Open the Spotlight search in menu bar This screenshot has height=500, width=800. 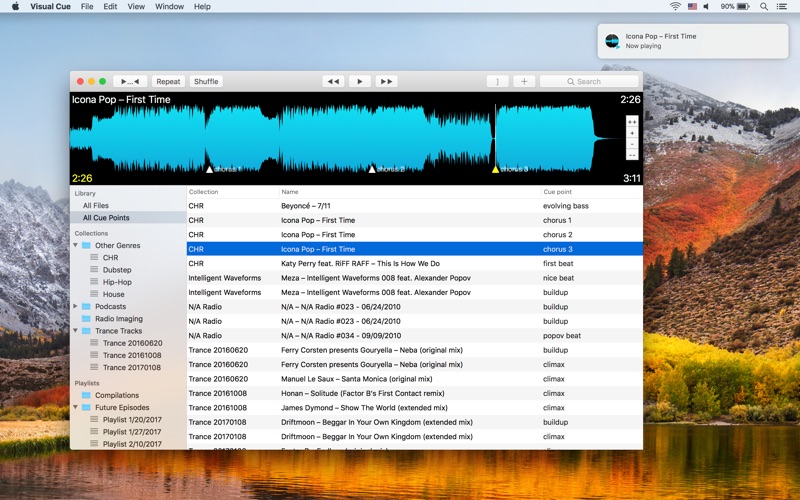tap(765, 6)
